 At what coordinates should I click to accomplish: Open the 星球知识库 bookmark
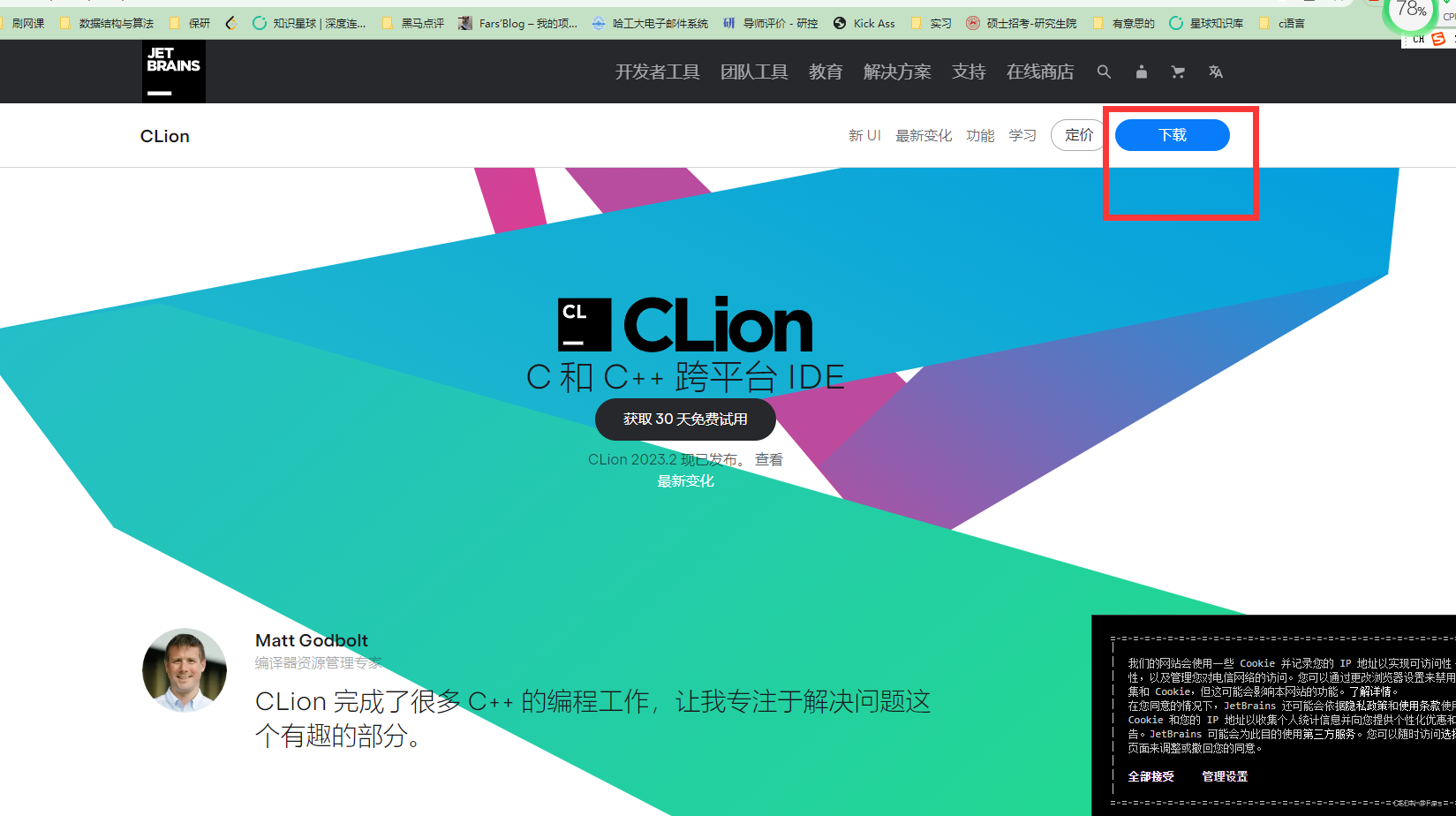1206,23
